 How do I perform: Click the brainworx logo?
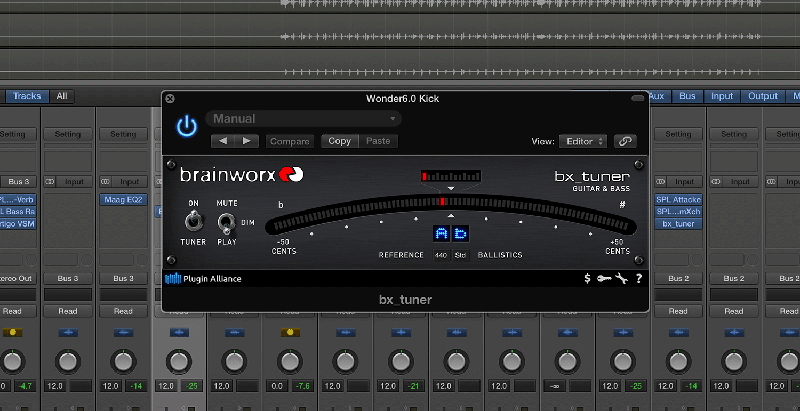pos(241,174)
